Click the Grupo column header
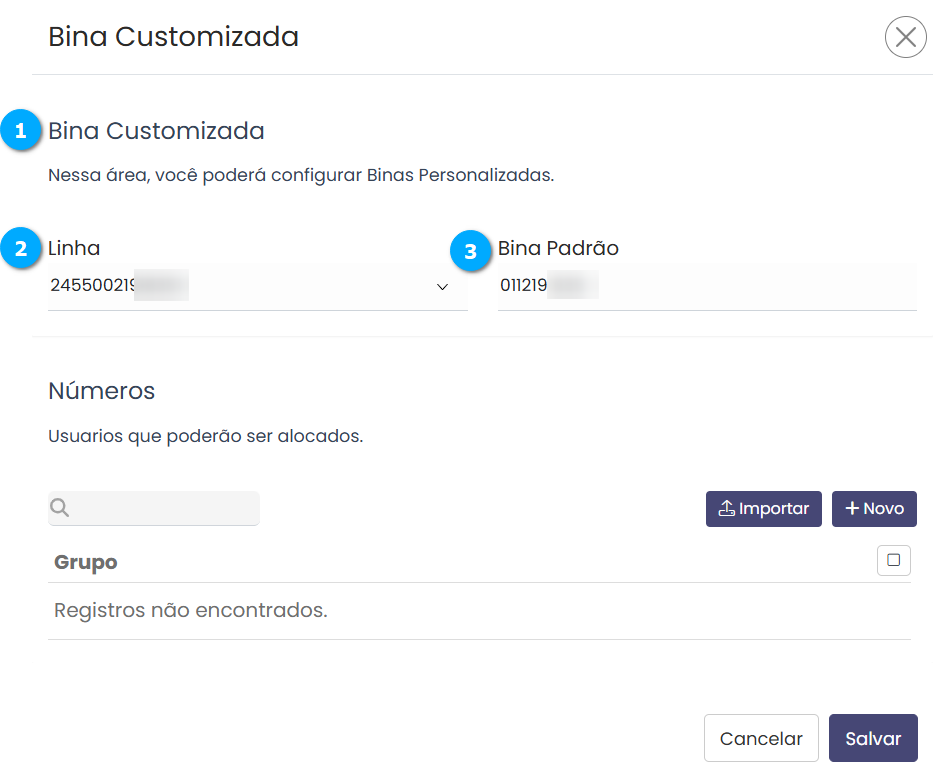The image size is (933, 766). coord(86,562)
